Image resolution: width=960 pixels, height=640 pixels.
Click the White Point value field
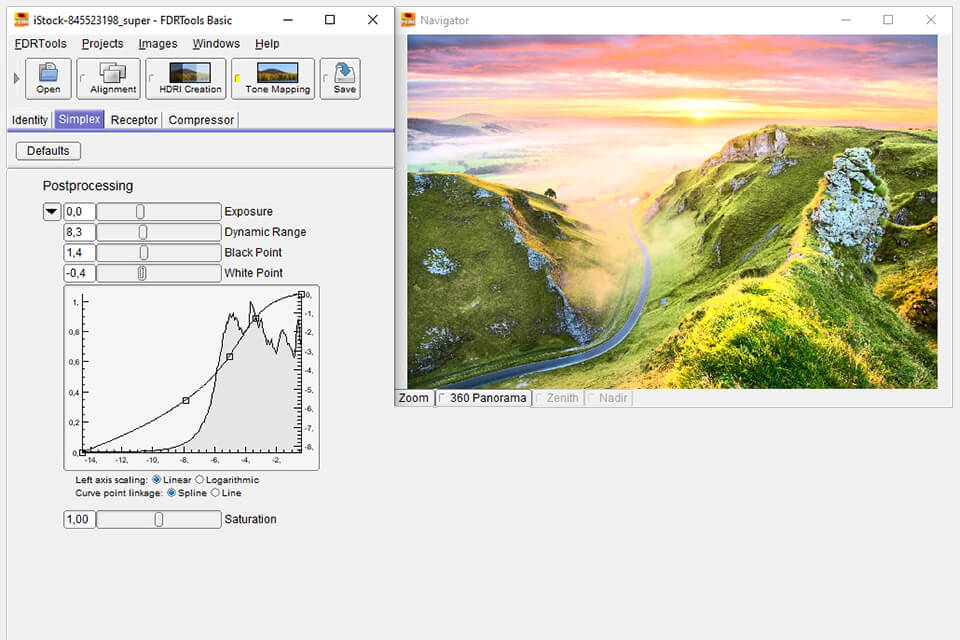tap(78, 272)
